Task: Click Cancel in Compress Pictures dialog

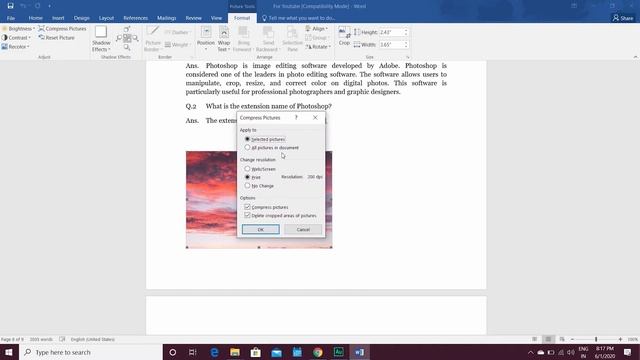Action: click(303, 229)
